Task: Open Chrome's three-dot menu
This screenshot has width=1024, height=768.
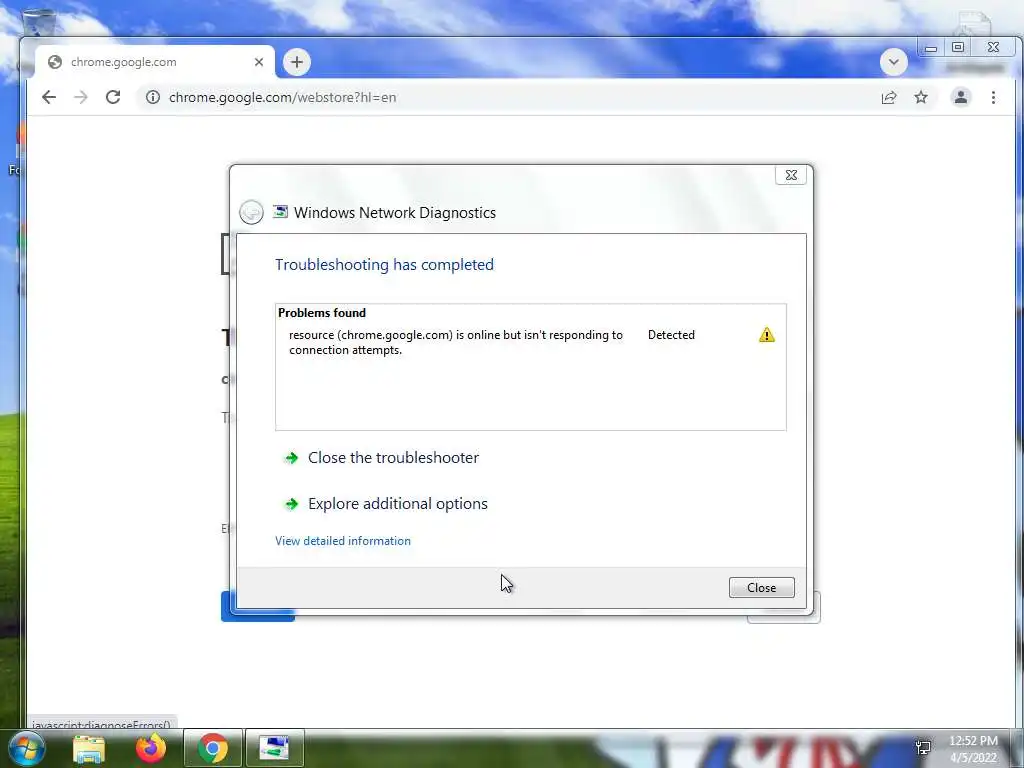Action: tap(993, 97)
